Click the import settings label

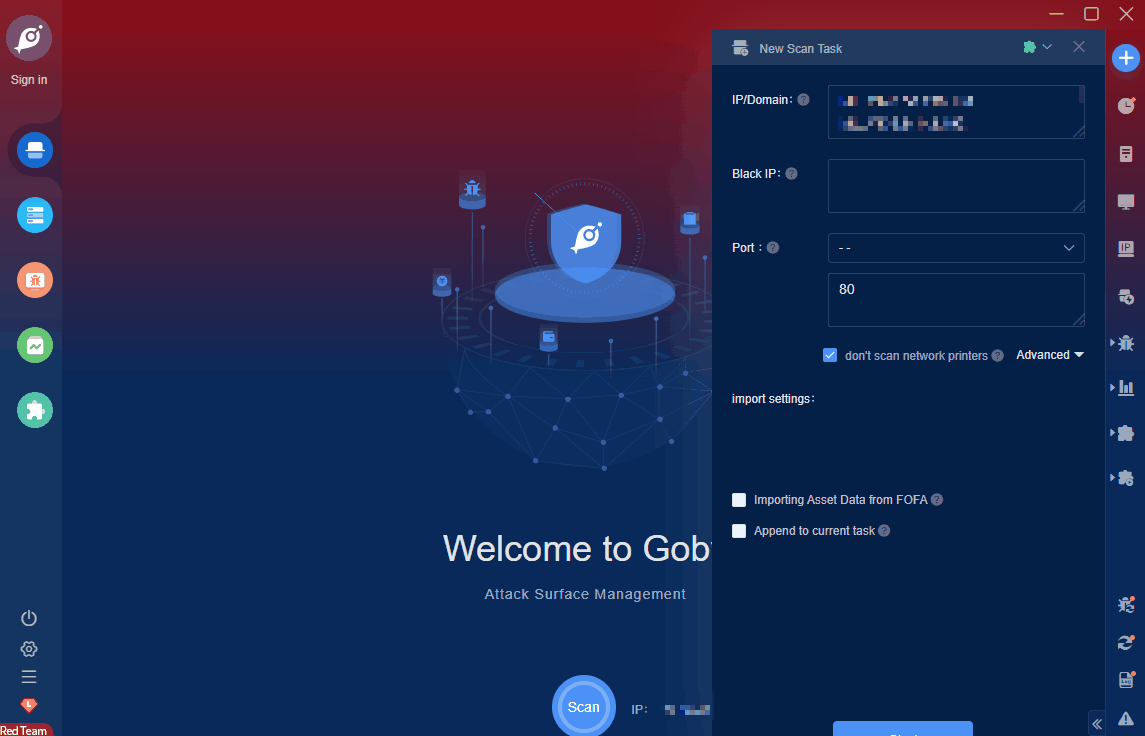773,399
